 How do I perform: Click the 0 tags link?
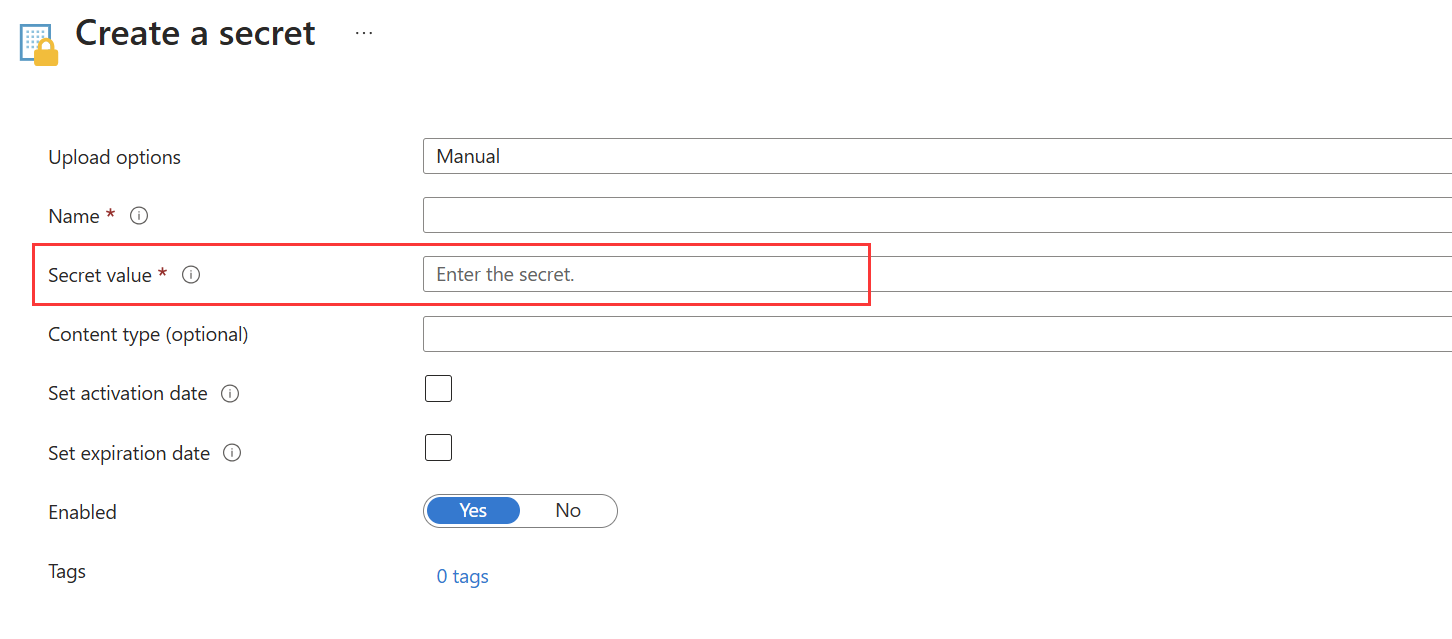462,577
